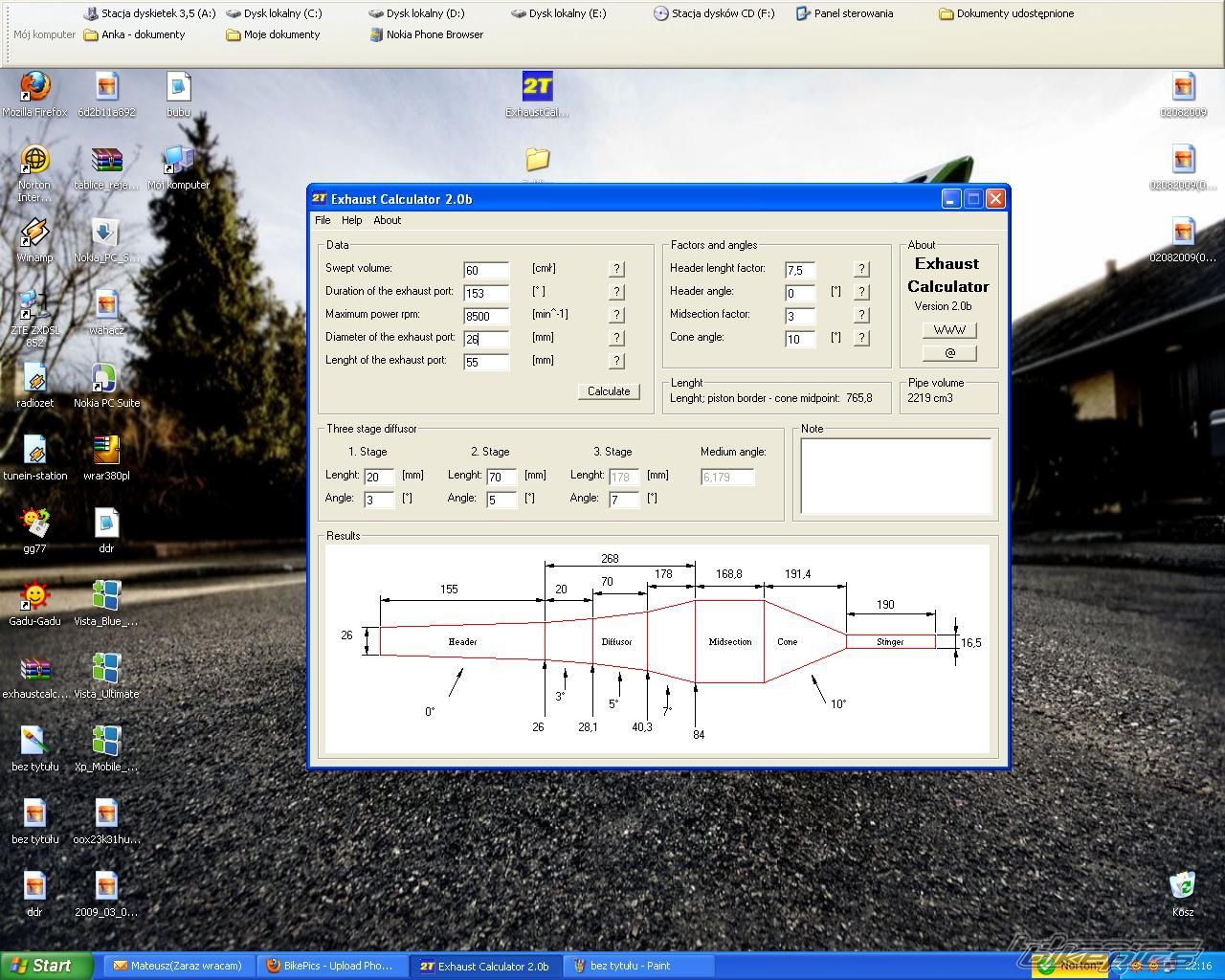Open the File menu
This screenshot has width=1225, height=980.
323,220
